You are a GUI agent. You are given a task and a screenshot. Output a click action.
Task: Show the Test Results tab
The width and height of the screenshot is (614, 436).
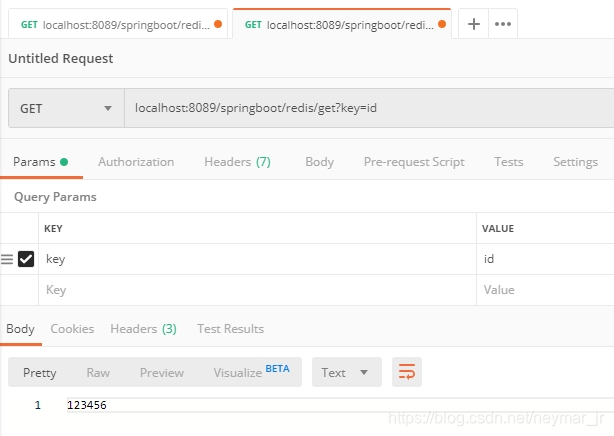click(230, 329)
